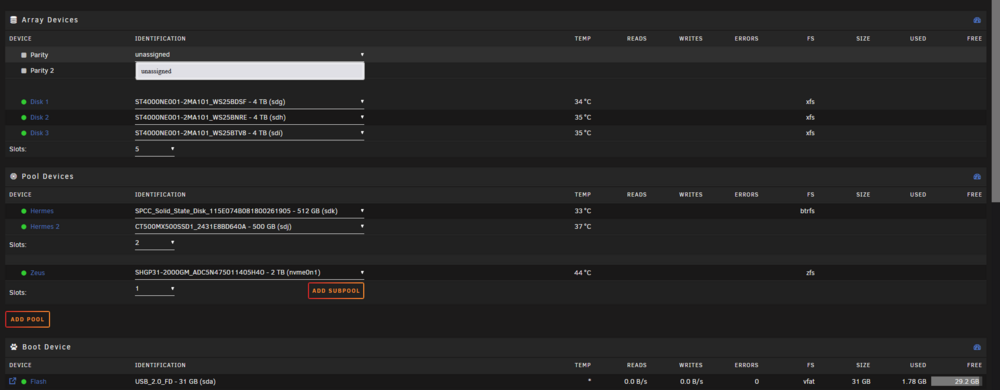1000x390 pixels.
Task: Open the Disk 2 link
Action: tap(40, 118)
